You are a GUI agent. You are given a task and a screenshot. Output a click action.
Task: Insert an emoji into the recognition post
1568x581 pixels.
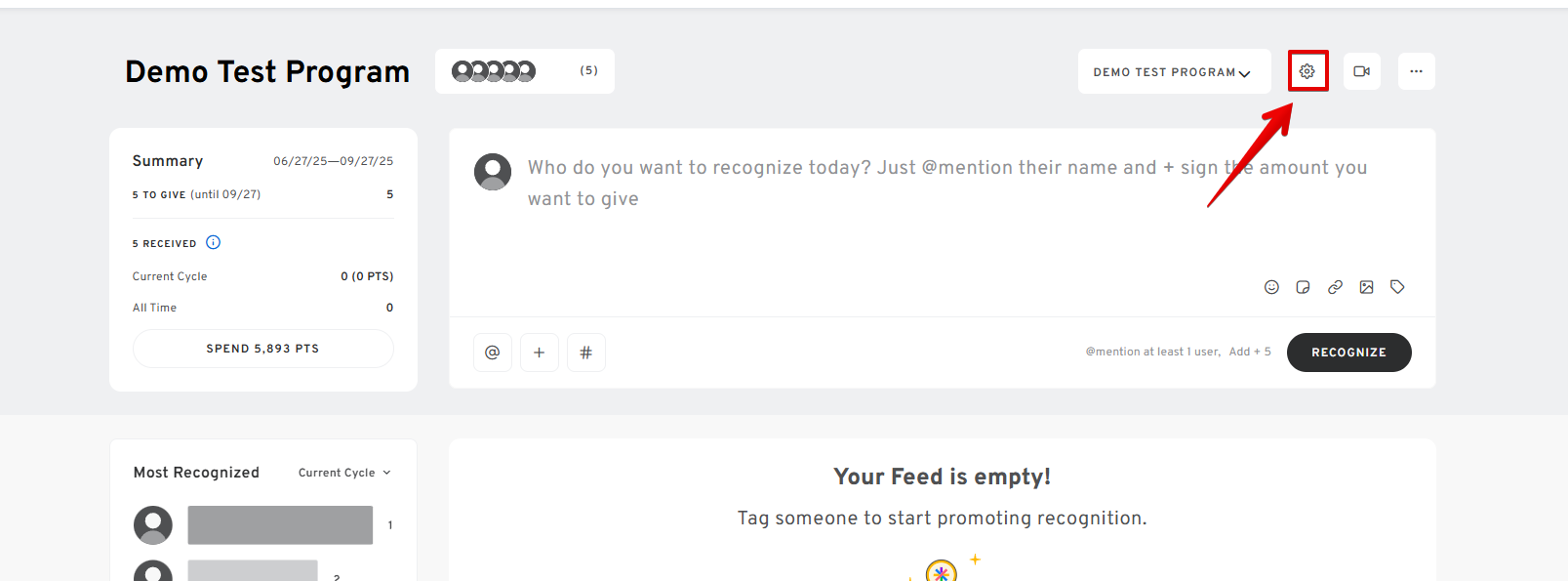click(1271, 287)
